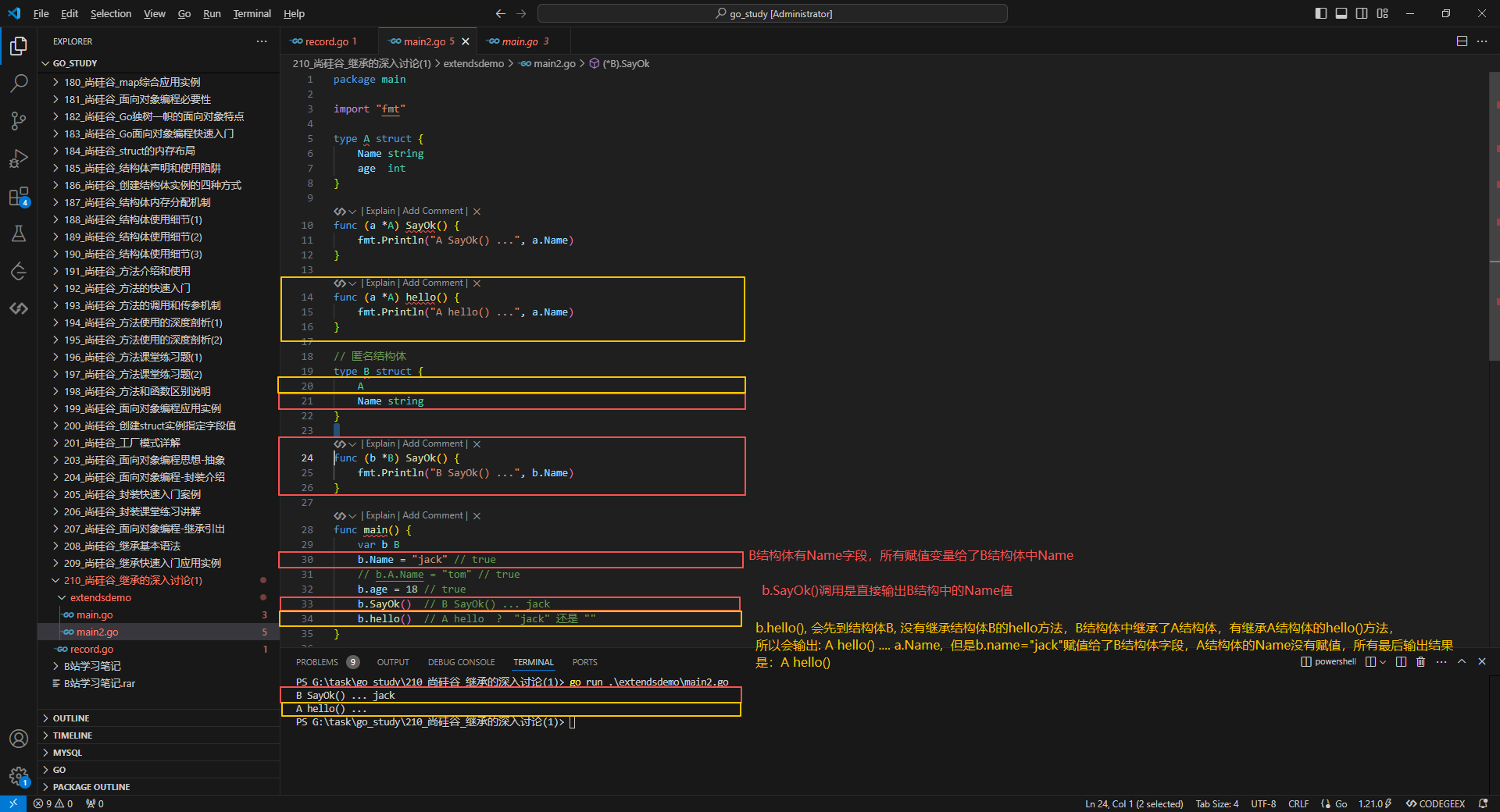Screen dimensions: 1500x812
Task: Toggle the Primary Side Bar layout button
Action: [1321, 13]
